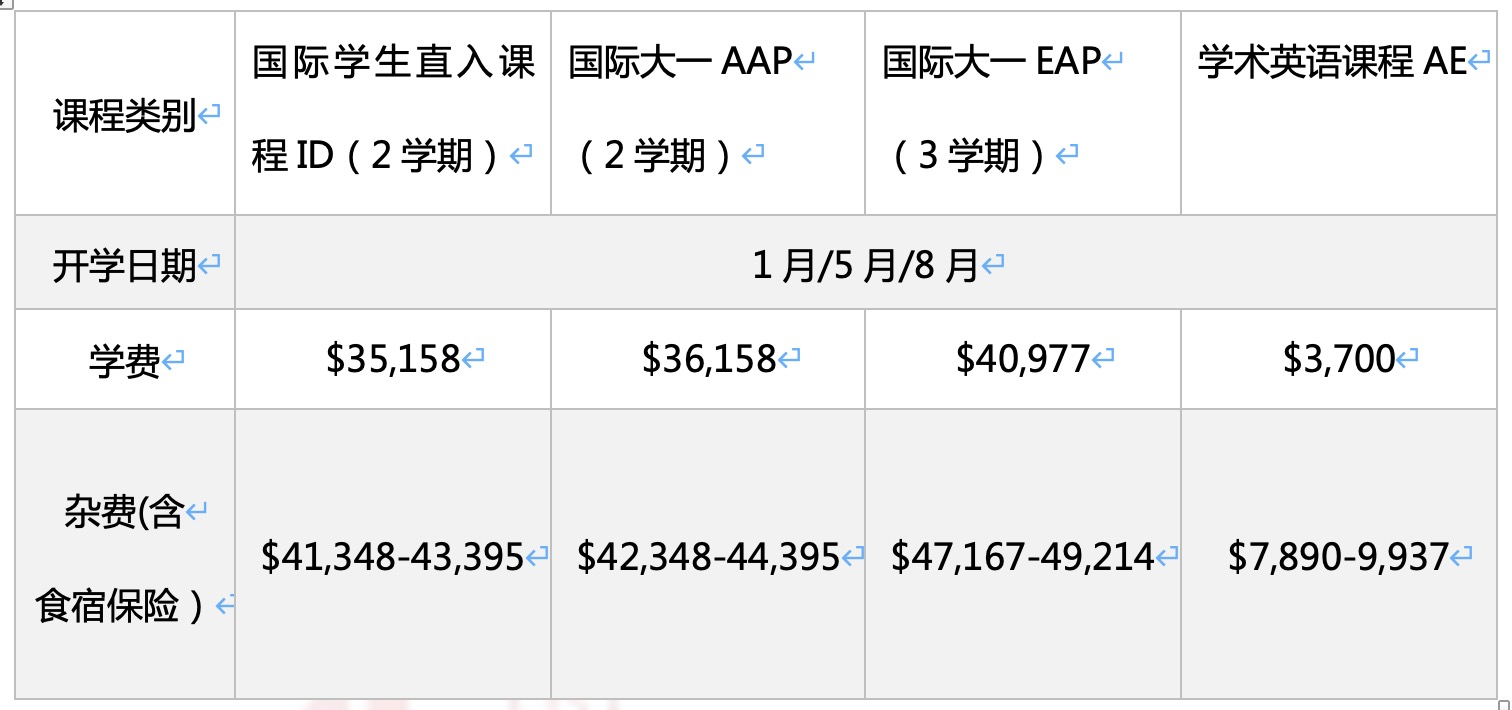Click the $3,700 tuition cell
The image size is (1512, 710).
click(x=1338, y=359)
